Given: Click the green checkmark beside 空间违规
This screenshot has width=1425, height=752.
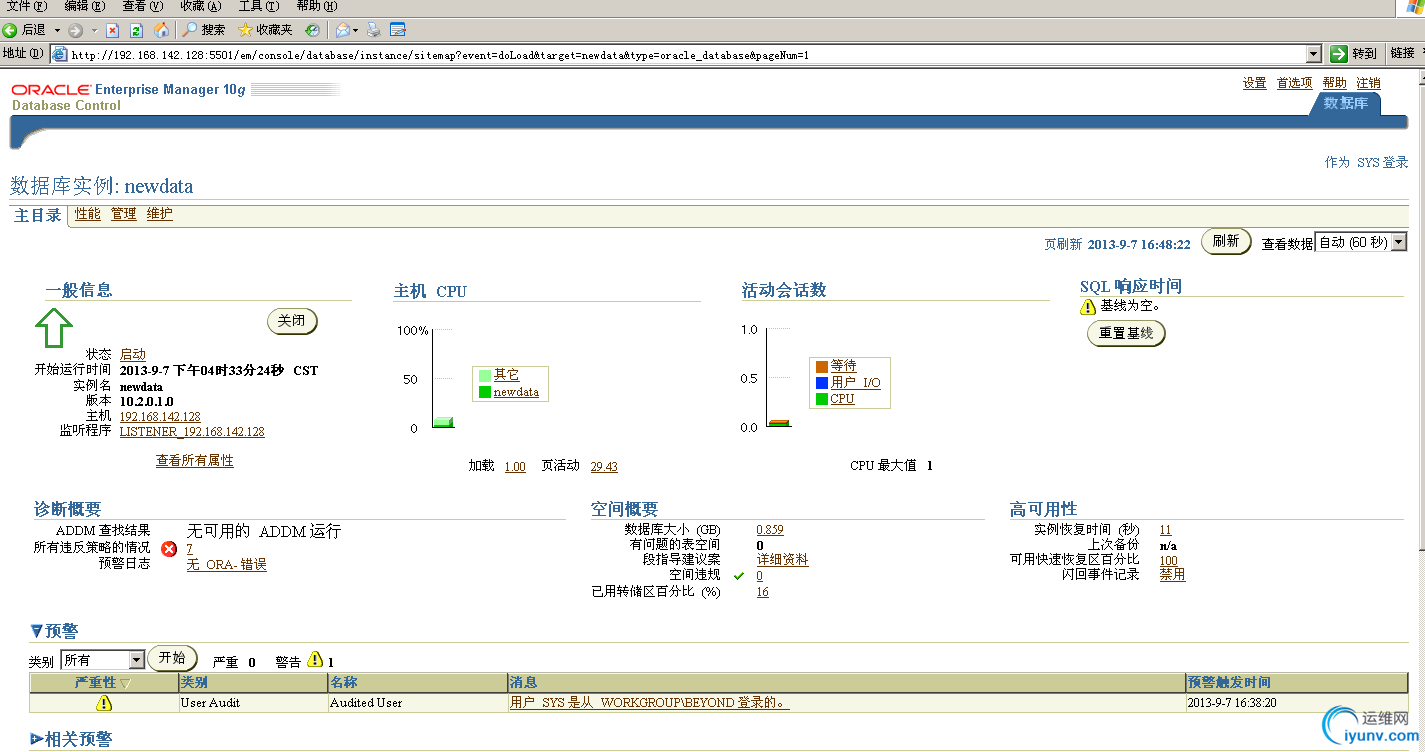Looking at the screenshot, I should point(739,576).
